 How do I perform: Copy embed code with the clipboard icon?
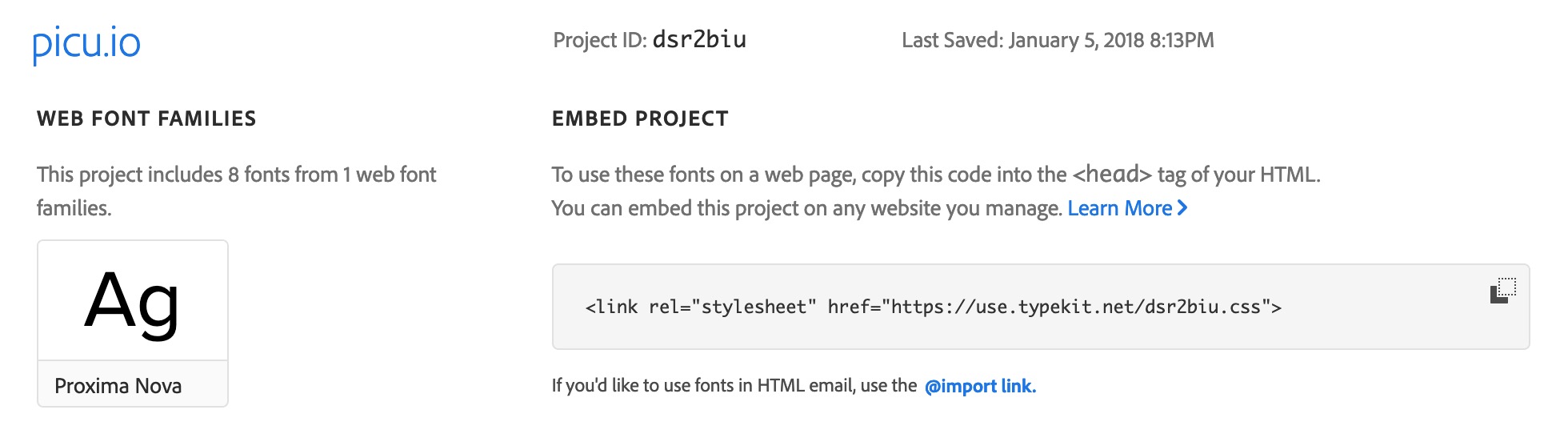[1503, 290]
